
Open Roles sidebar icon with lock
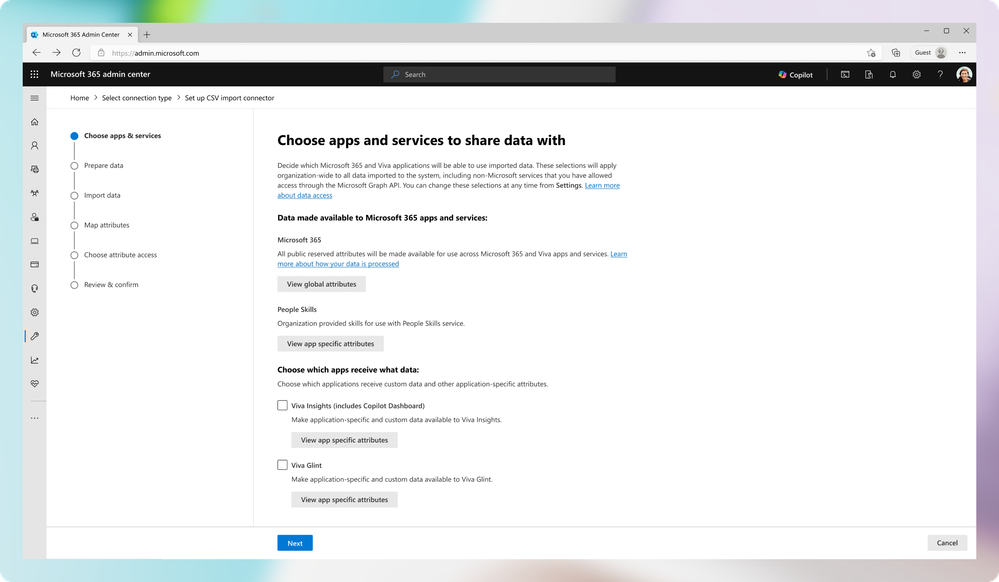tap(34, 217)
